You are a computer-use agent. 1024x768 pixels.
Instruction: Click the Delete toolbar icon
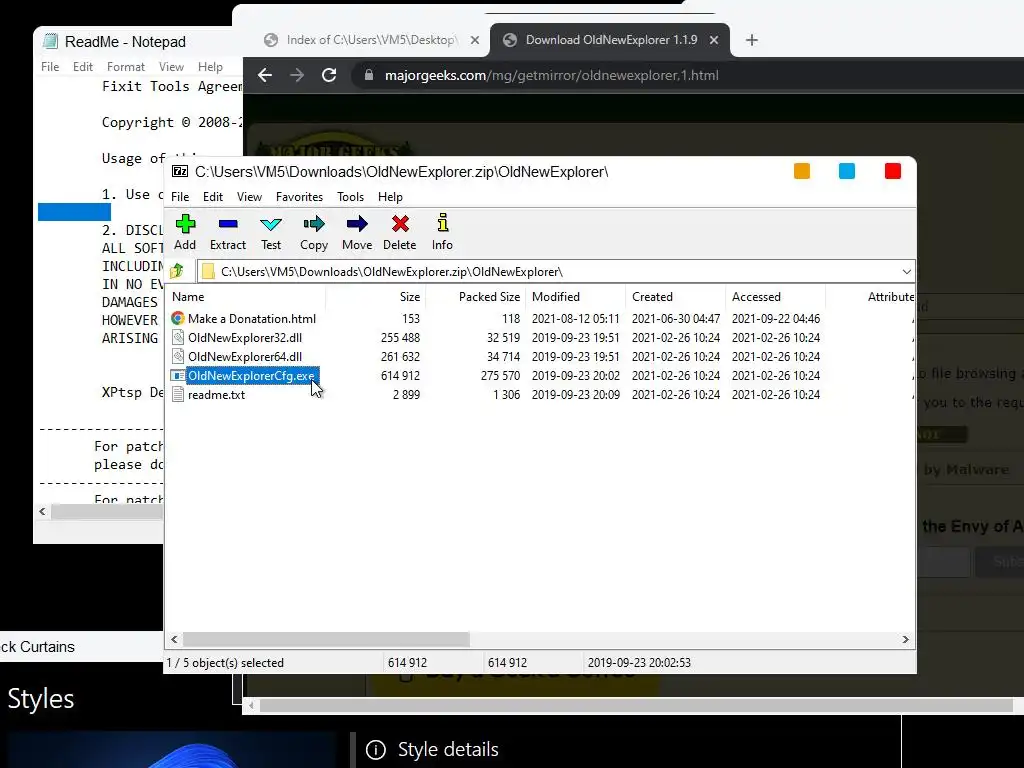(x=400, y=224)
